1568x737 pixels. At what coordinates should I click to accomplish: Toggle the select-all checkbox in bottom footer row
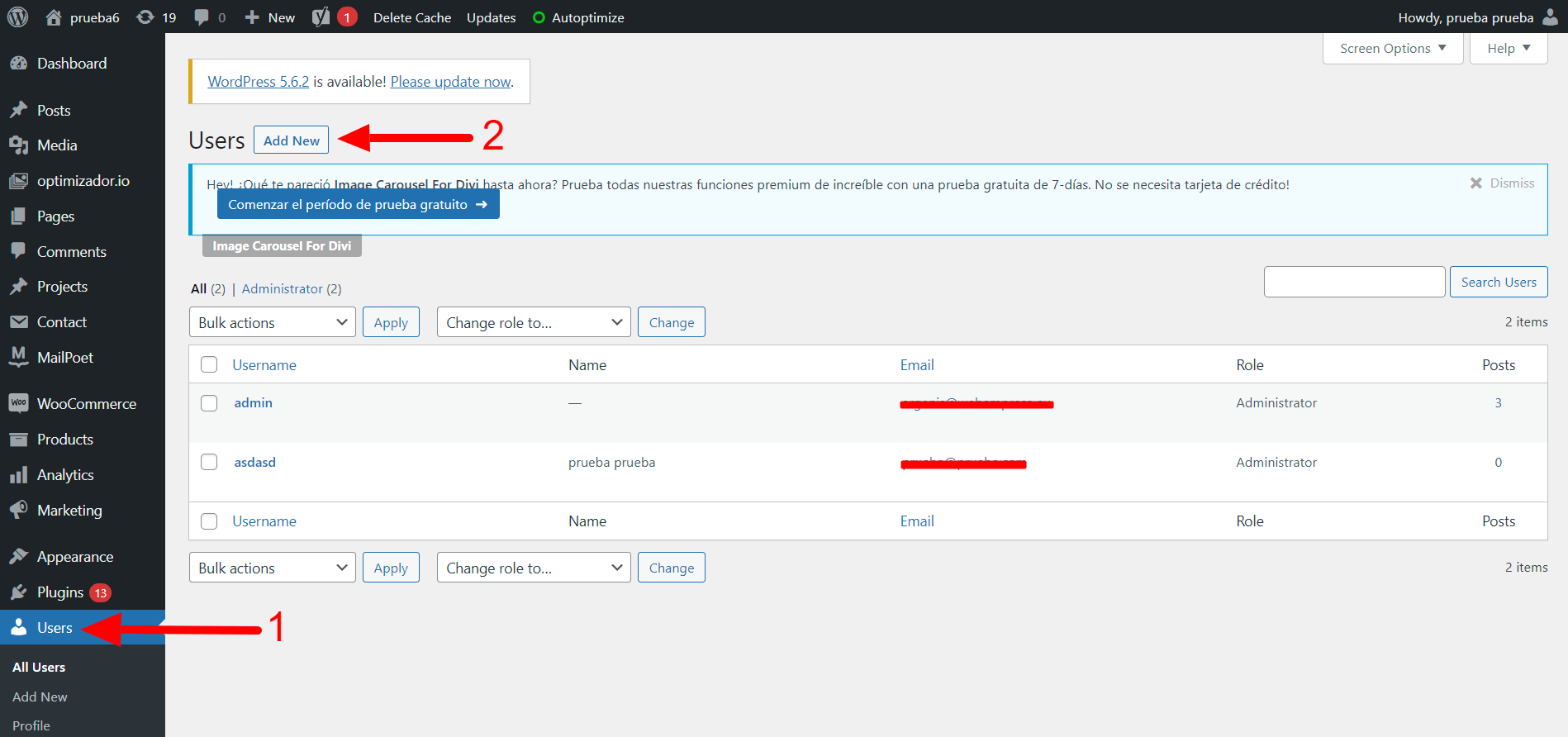(x=209, y=521)
